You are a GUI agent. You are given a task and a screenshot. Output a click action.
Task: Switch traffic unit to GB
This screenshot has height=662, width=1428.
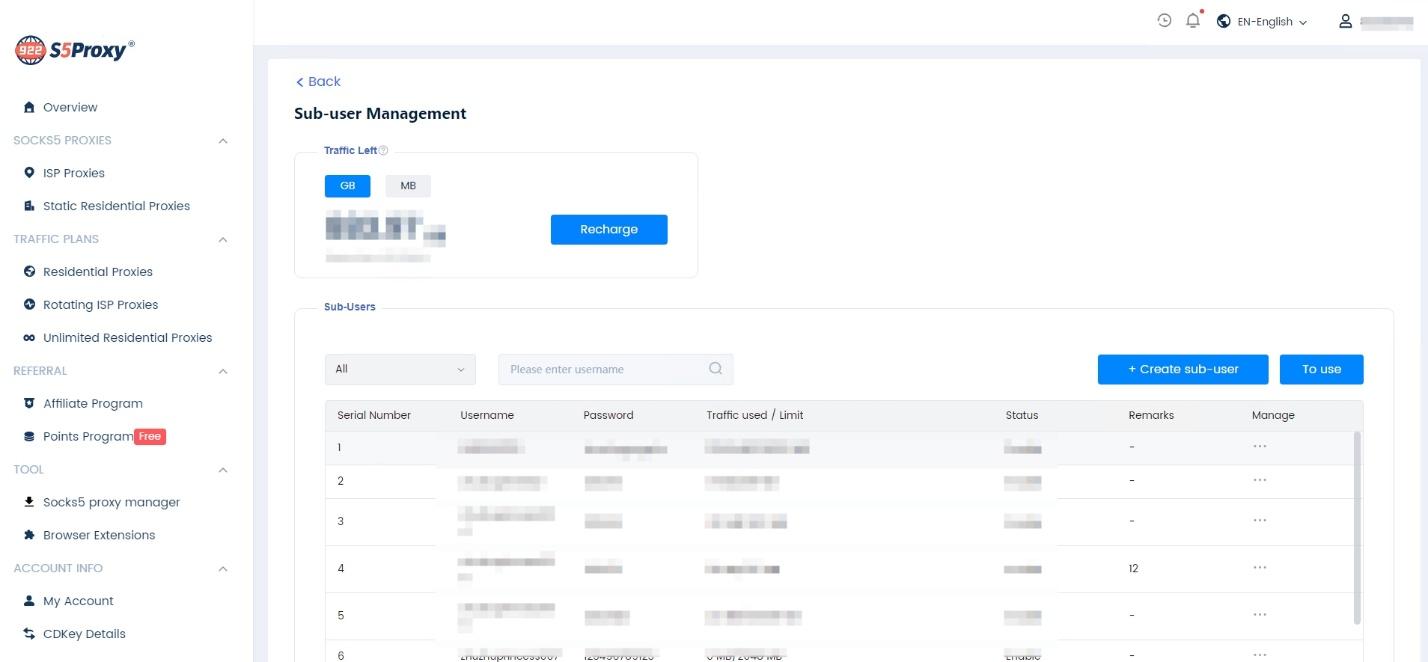tap(347, 186)
